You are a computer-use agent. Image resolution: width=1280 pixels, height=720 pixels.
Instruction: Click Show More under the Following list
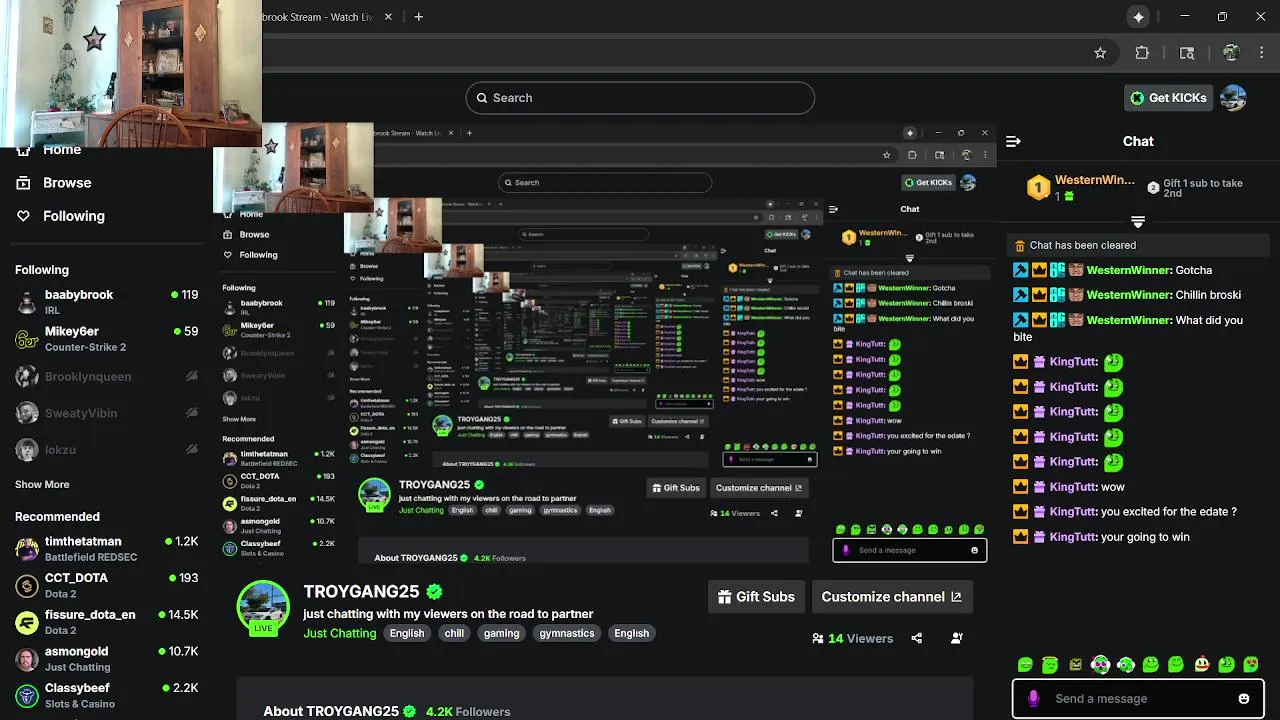pos(42,484)
